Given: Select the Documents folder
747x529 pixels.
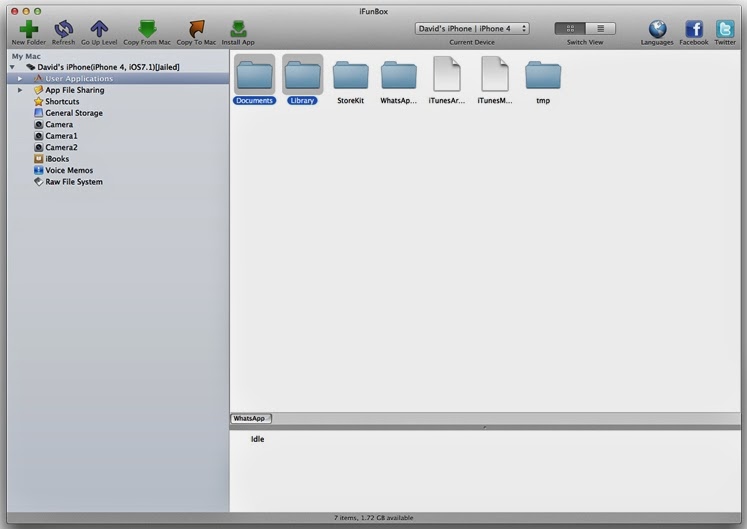Looking at the screenshot, I should click(x=254, y=80).
